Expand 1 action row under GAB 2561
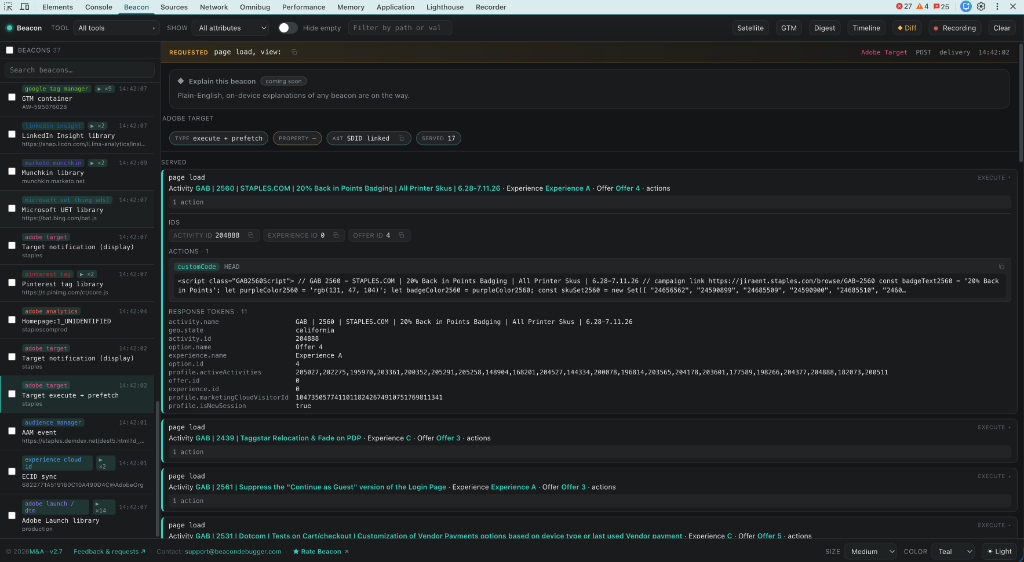This screenshot has height=562, width=1024. coord(590,501)
